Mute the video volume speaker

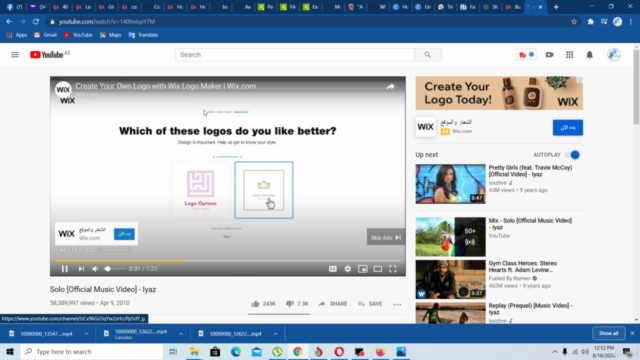(x=95, y=269)
